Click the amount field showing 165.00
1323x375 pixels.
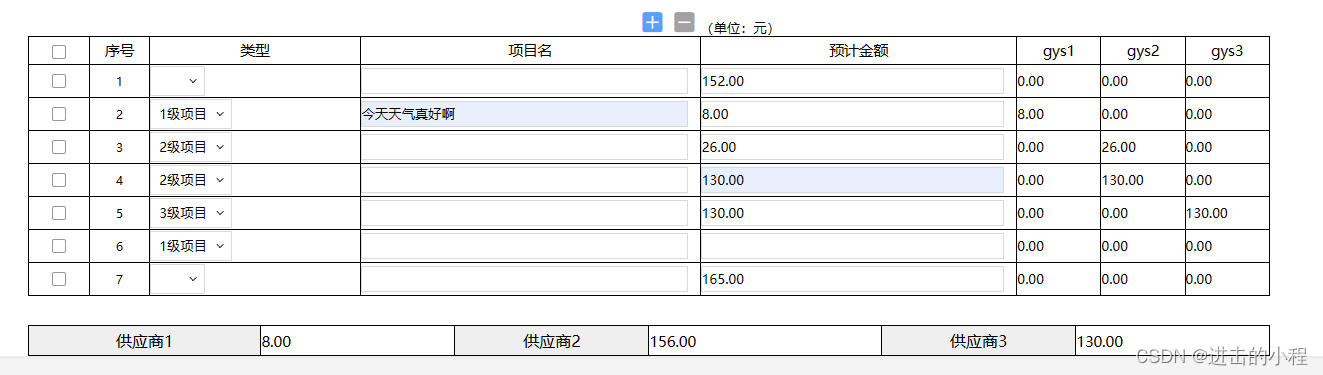852,279
